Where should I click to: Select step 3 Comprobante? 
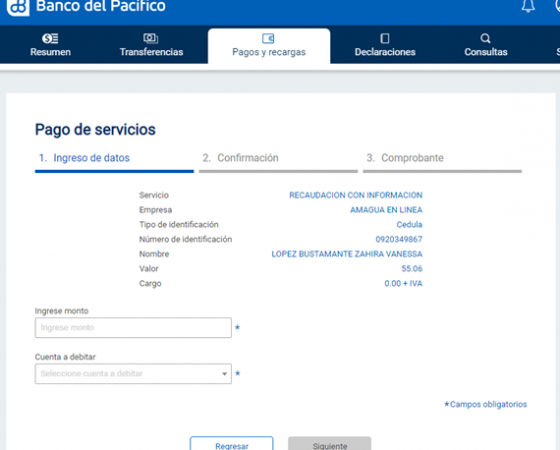442,162
